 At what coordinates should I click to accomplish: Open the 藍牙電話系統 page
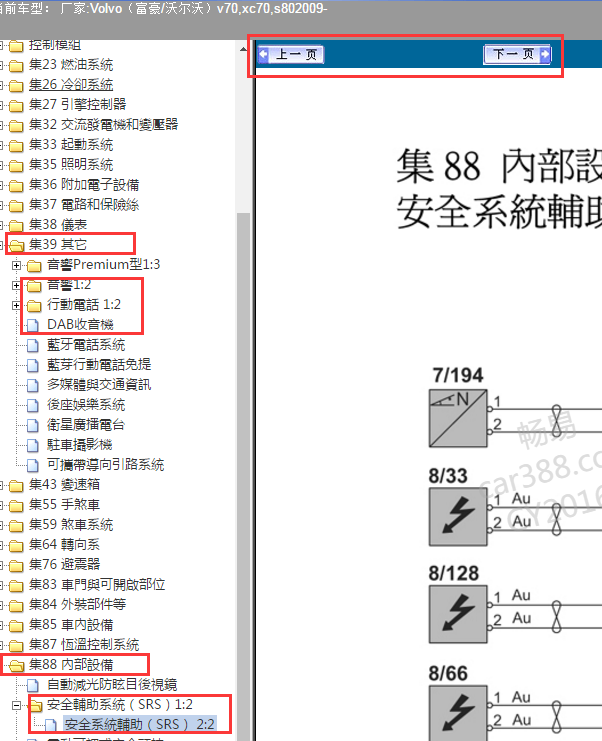(86, 345)
